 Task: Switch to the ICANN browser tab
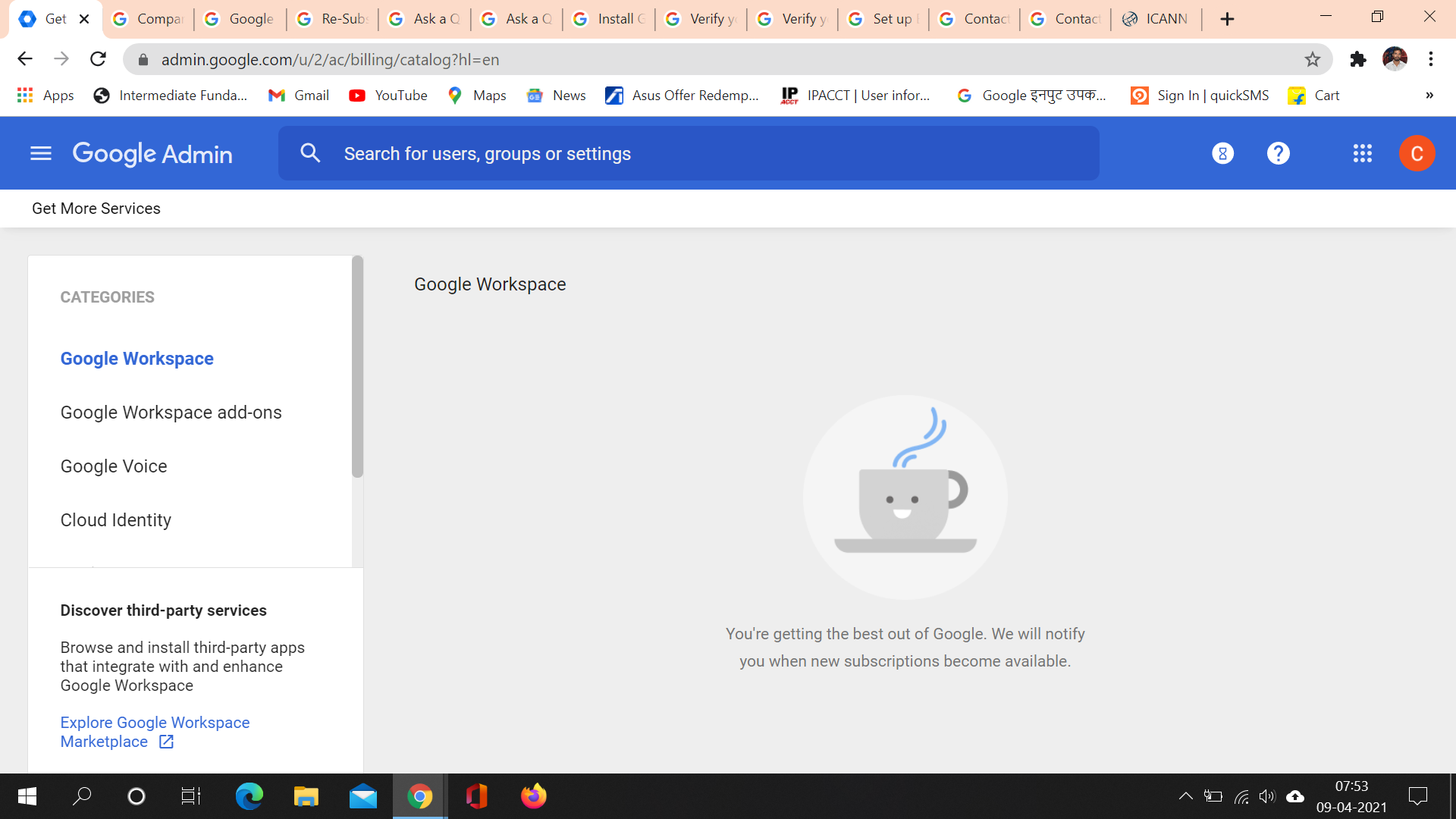[1156, 19]
